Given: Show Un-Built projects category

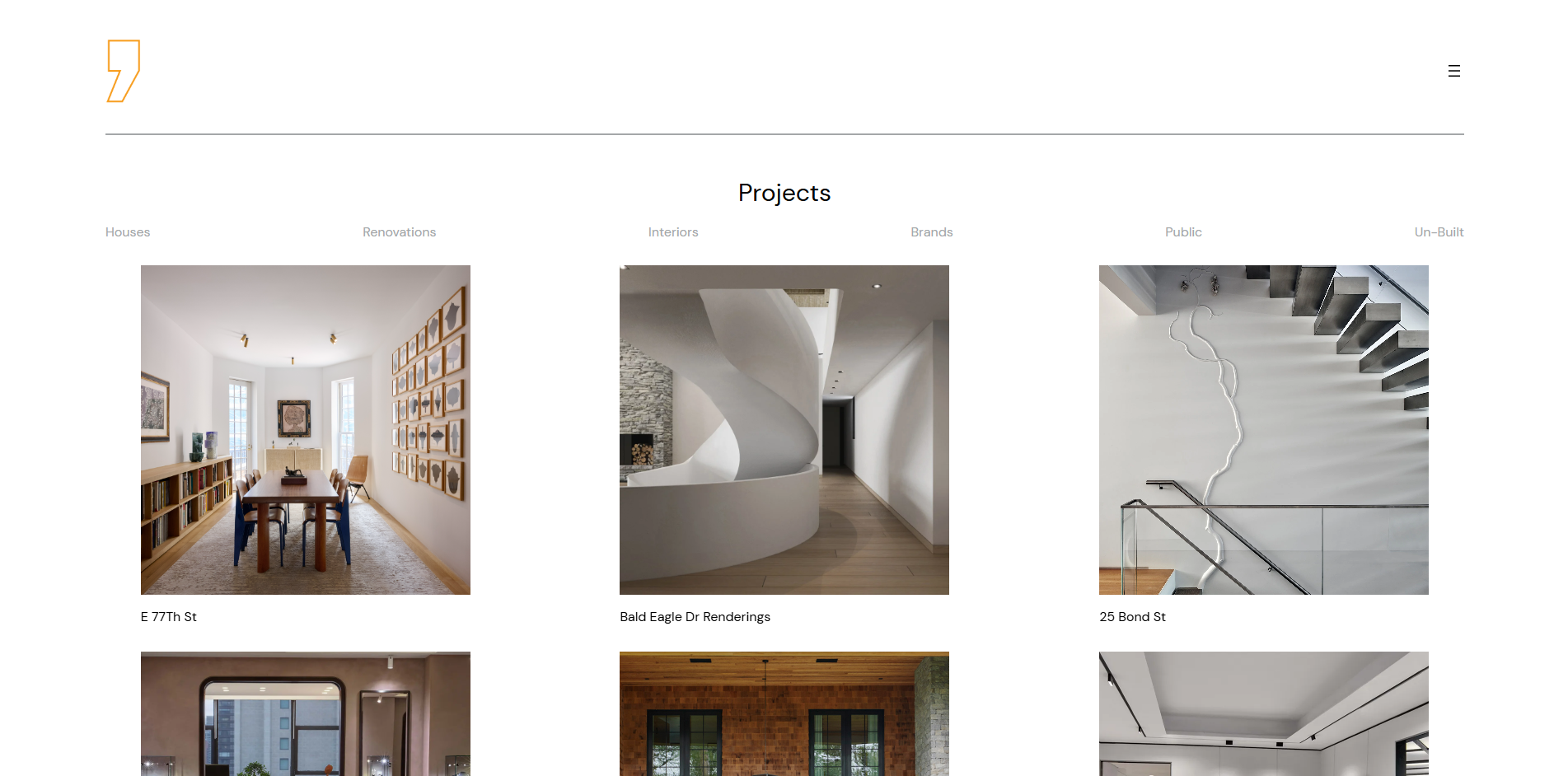Looking at the screenshot, I should tap(1439, 232).
